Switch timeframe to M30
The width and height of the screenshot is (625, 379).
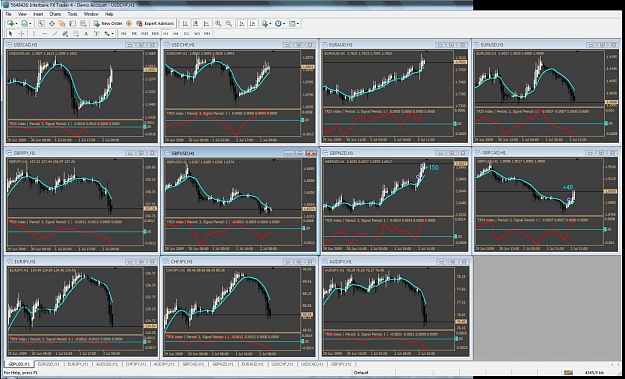155,33
